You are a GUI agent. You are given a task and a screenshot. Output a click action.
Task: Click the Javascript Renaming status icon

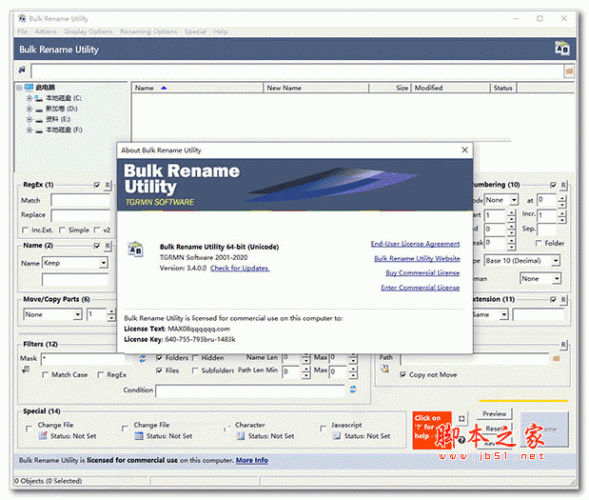coord(337,436)
